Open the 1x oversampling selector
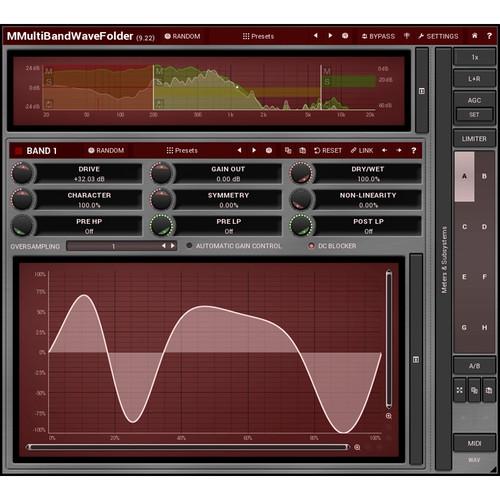The height and width of the screenshot is (500, 500). [474, 57]
